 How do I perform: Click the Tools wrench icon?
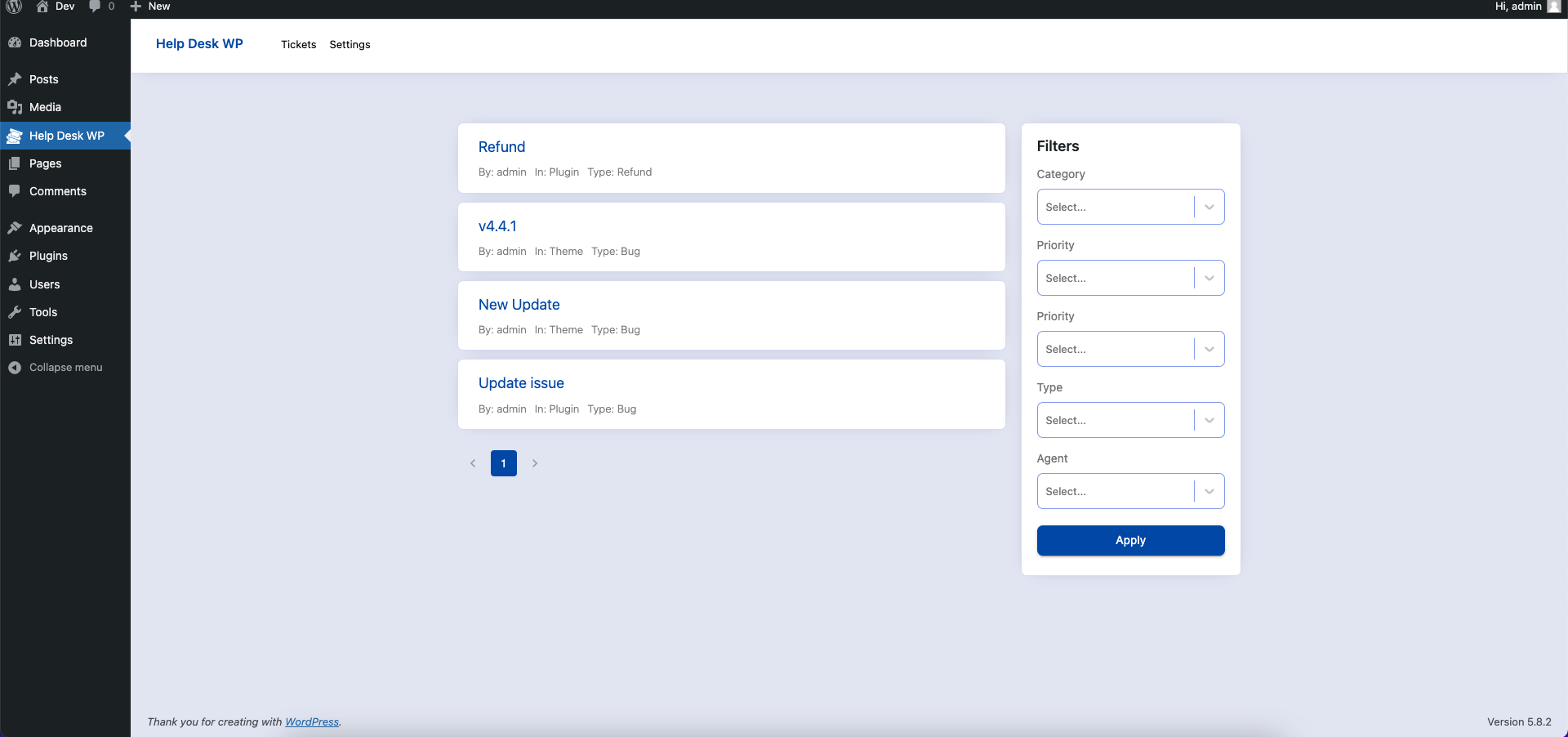click(15, 312)
